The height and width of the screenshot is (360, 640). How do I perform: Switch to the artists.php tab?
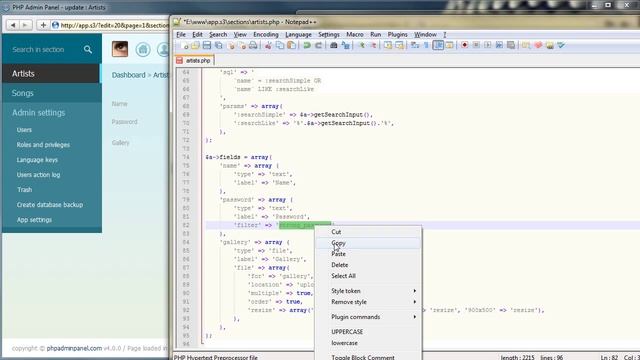[194, 60]
